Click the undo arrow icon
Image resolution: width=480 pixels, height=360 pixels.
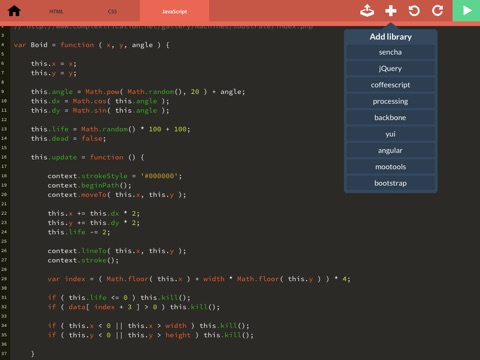point(414,11)
